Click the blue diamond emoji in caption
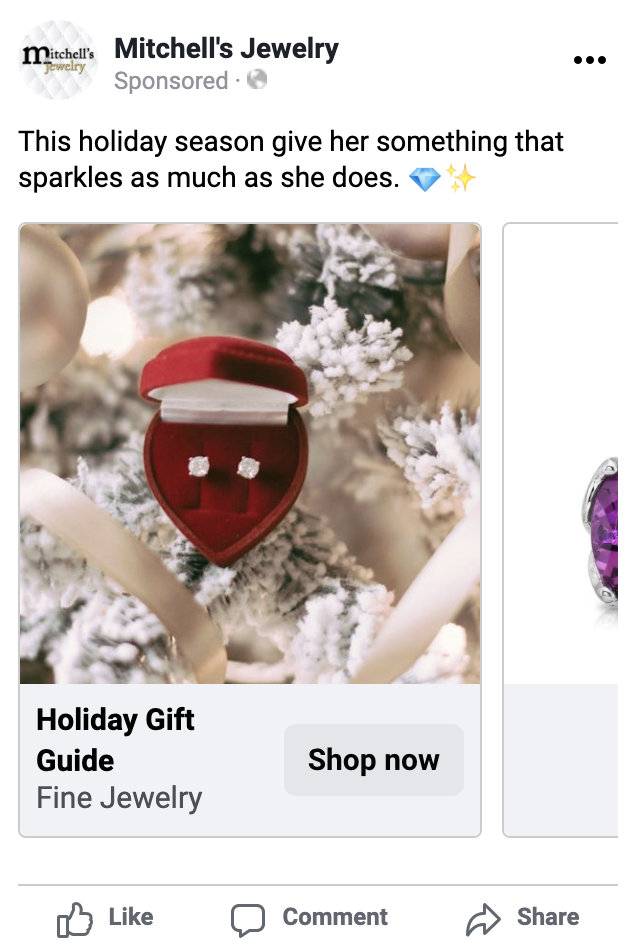The image size is (636, 952). tap(425, 180)
